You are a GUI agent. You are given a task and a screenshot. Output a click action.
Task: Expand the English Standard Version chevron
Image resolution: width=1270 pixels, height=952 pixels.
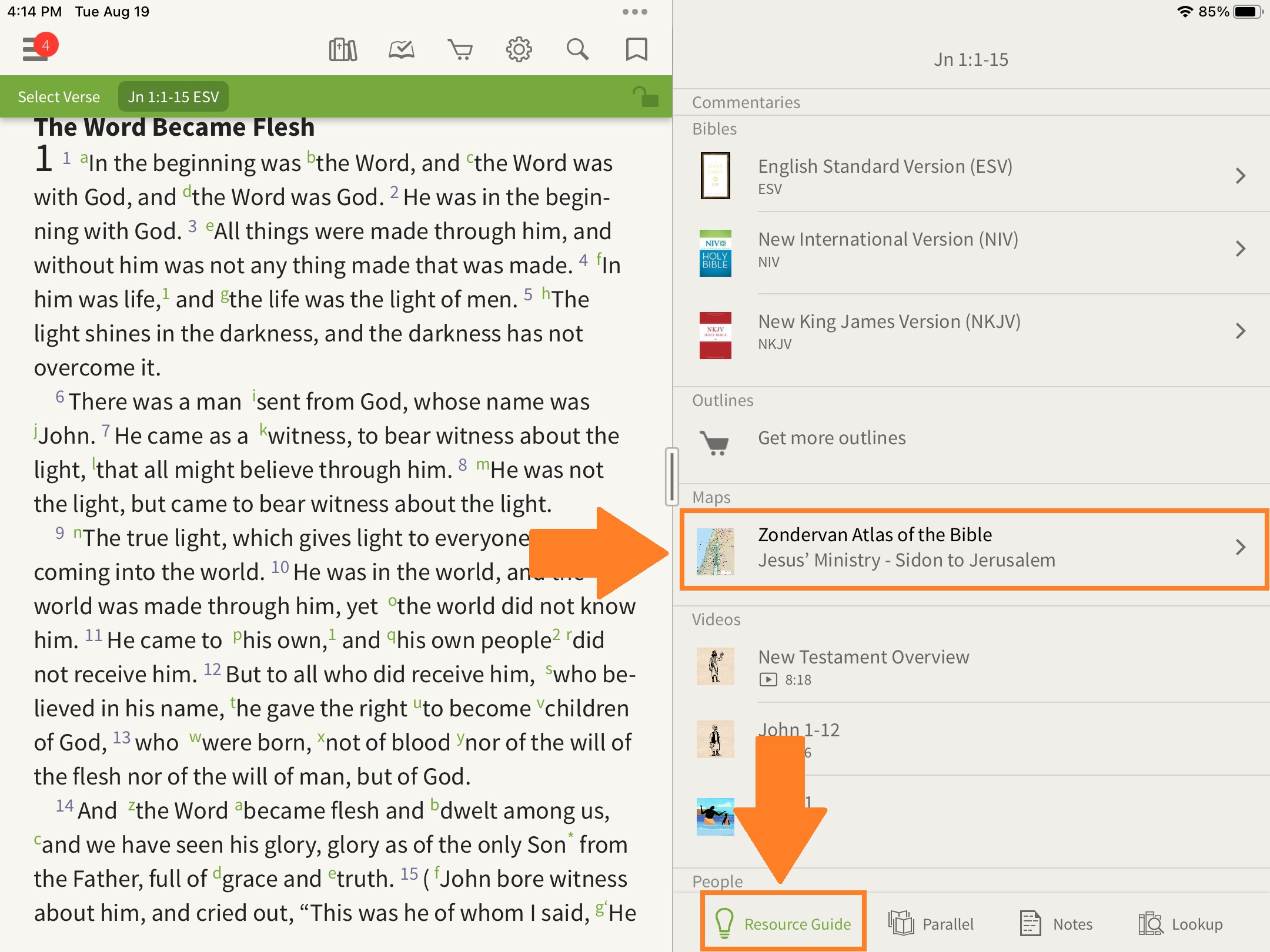[x=1240, y=176]
